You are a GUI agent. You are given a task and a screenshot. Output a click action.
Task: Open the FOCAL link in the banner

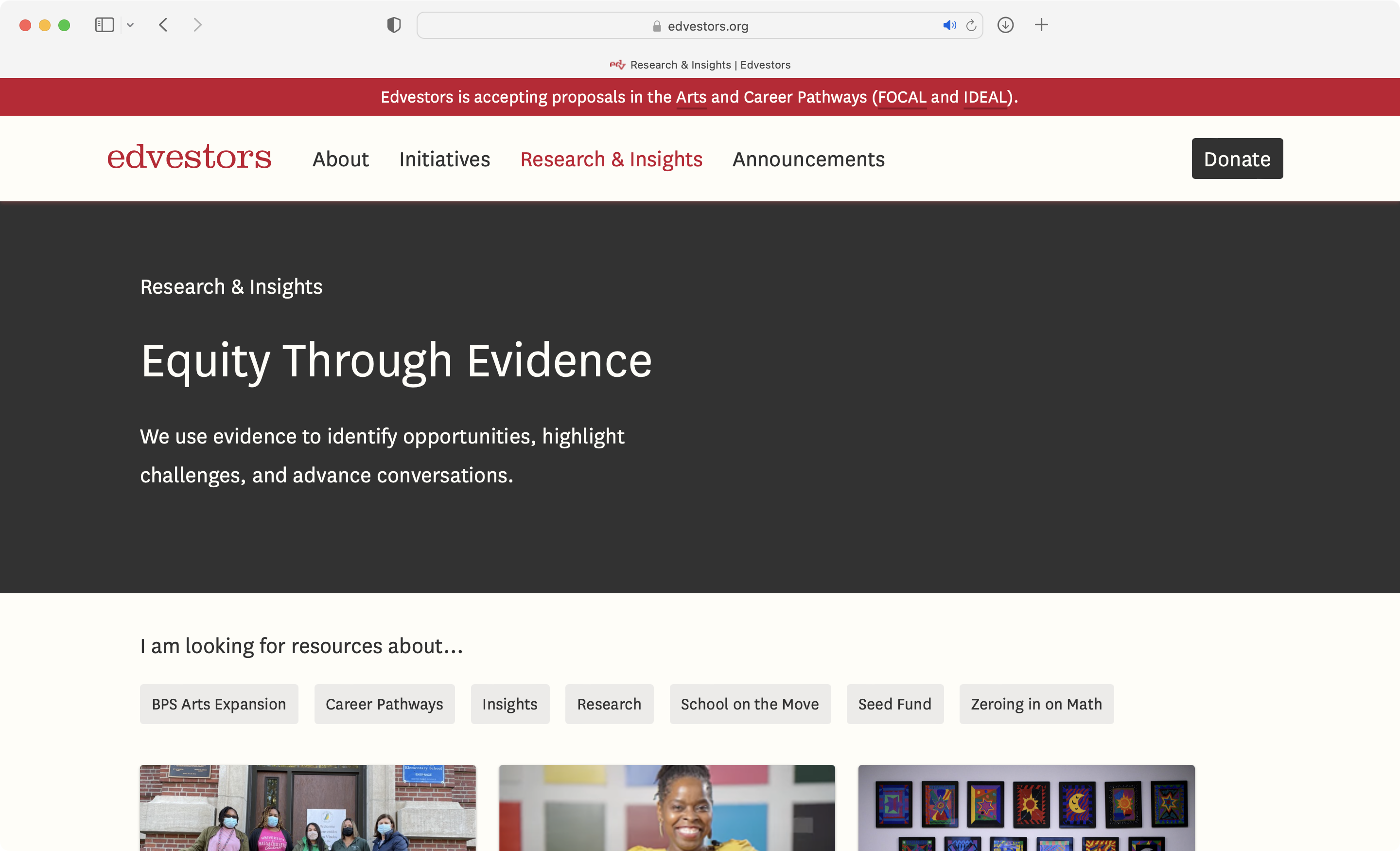click(902, 97)
